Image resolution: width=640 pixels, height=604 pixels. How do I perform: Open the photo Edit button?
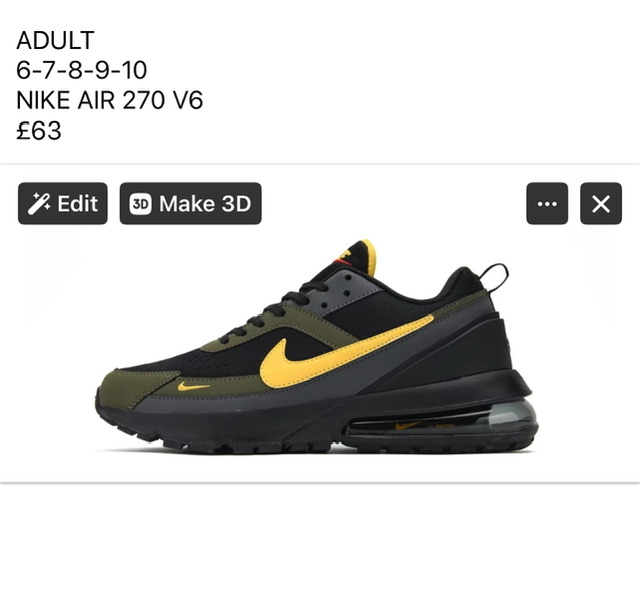coord(63,204)
